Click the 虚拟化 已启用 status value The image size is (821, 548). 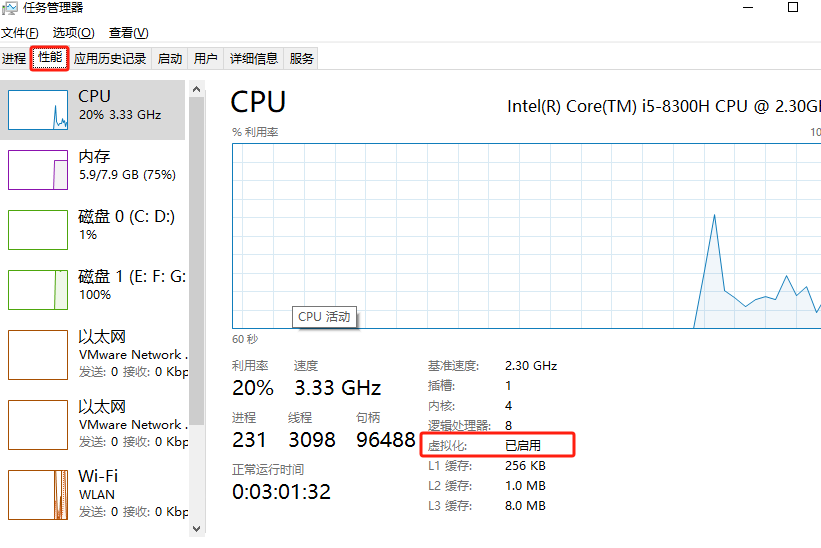tap(523, 445)
